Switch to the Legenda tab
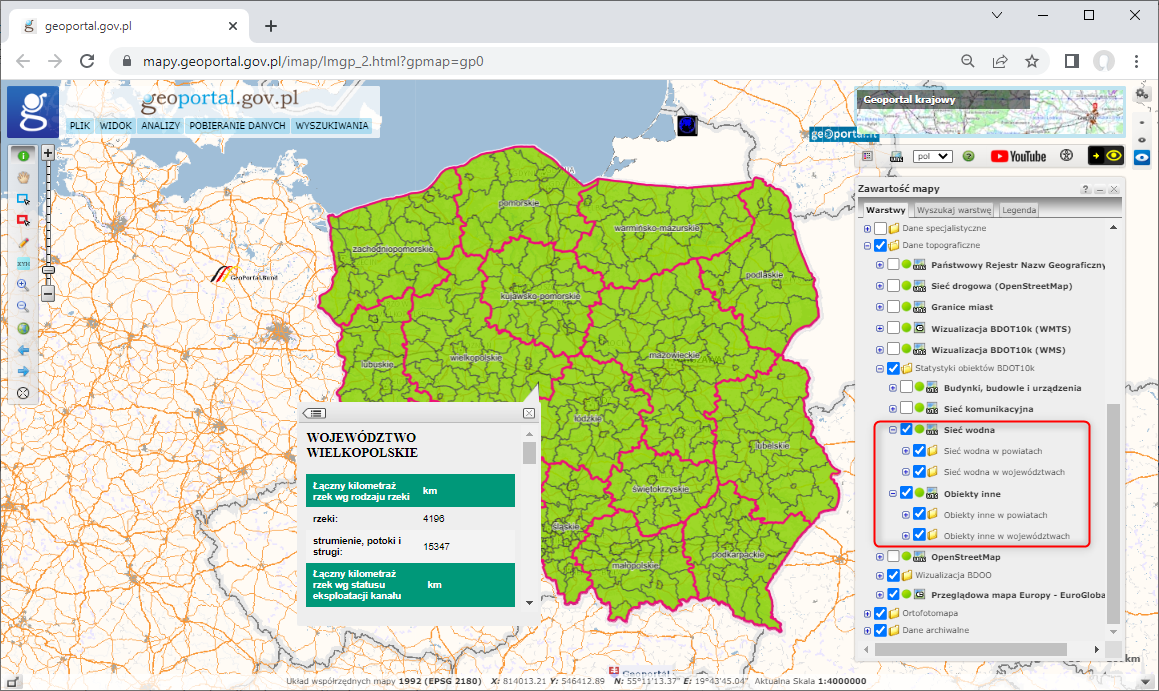The height and width of the screenshot is (691, 1159). pos(1019,210)
